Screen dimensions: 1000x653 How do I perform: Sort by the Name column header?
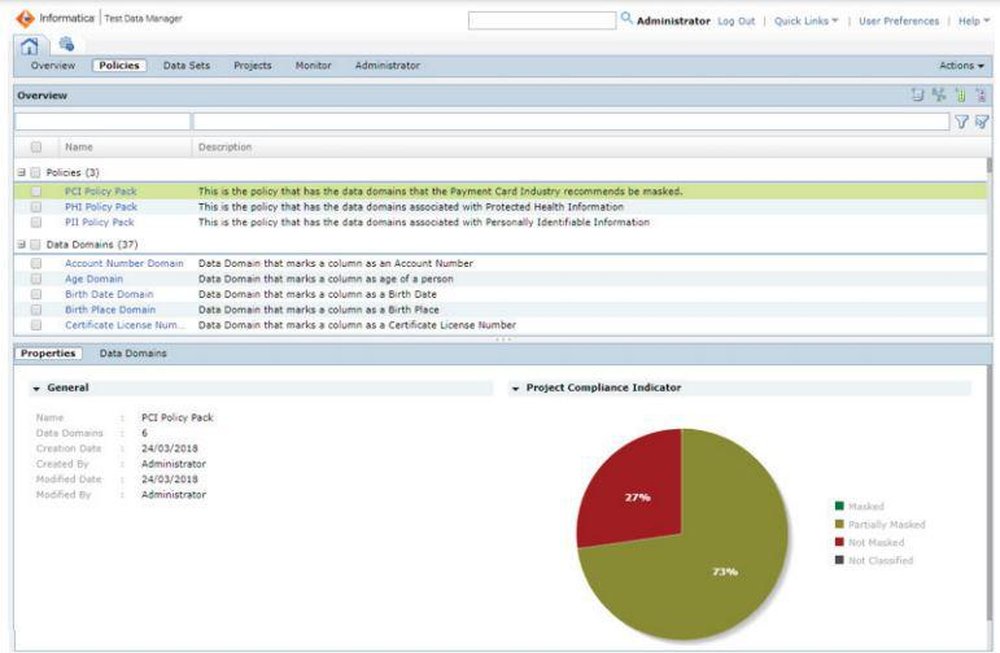79,147
